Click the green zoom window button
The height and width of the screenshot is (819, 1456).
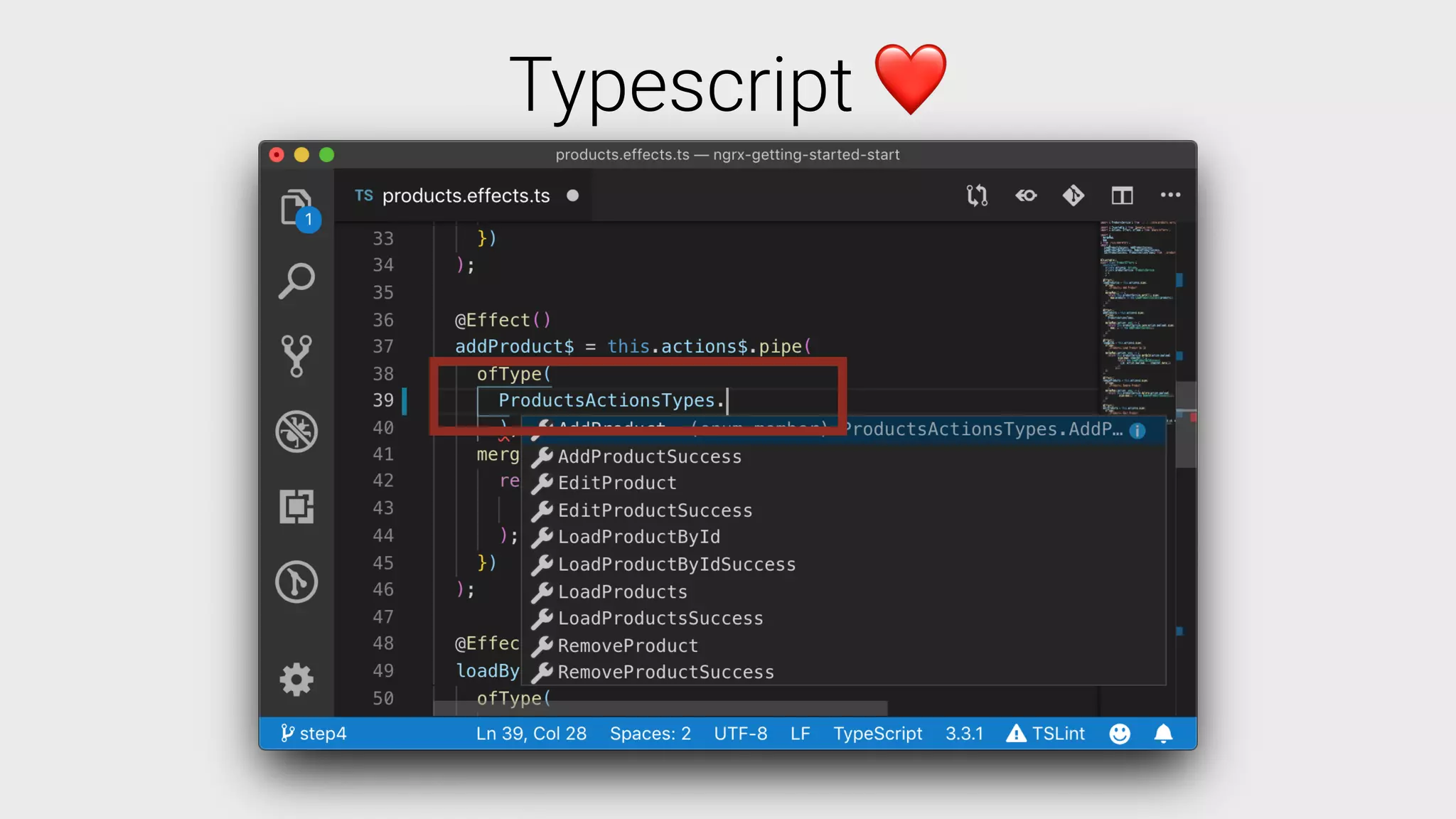[x=326, y=154]
